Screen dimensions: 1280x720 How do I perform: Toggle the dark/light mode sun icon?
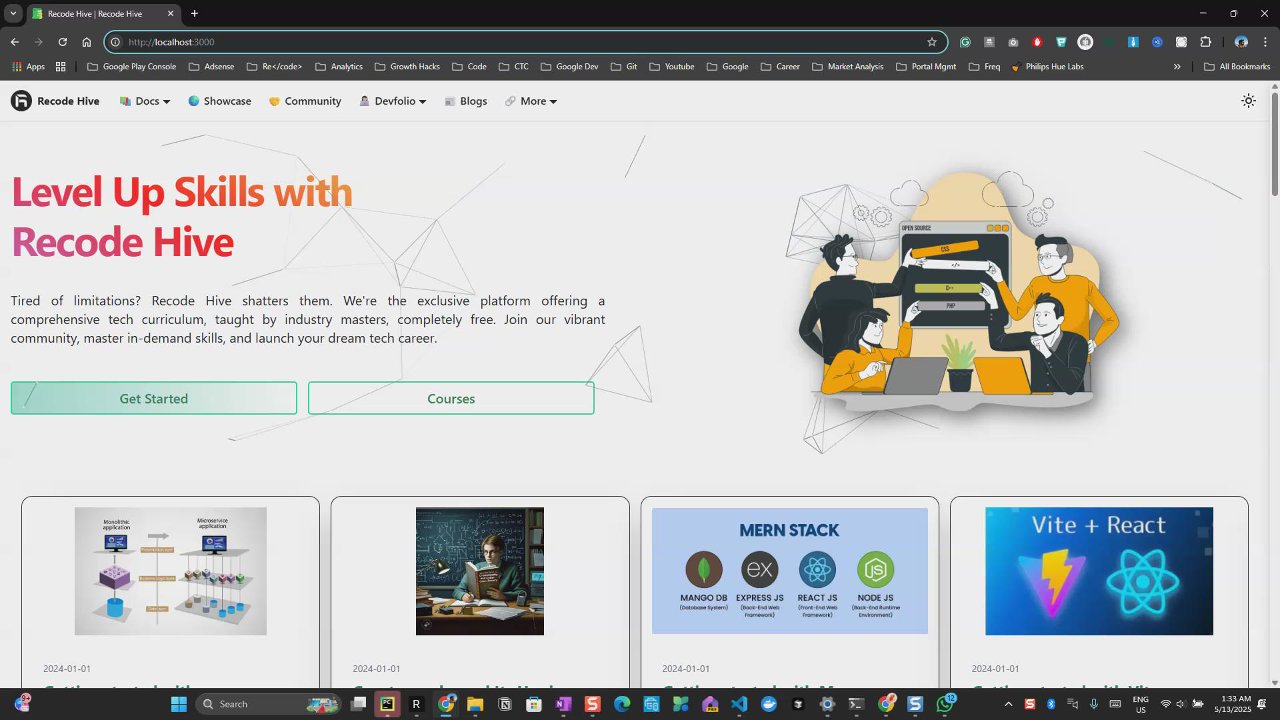pyautogui.click(x=1248, y=101)
